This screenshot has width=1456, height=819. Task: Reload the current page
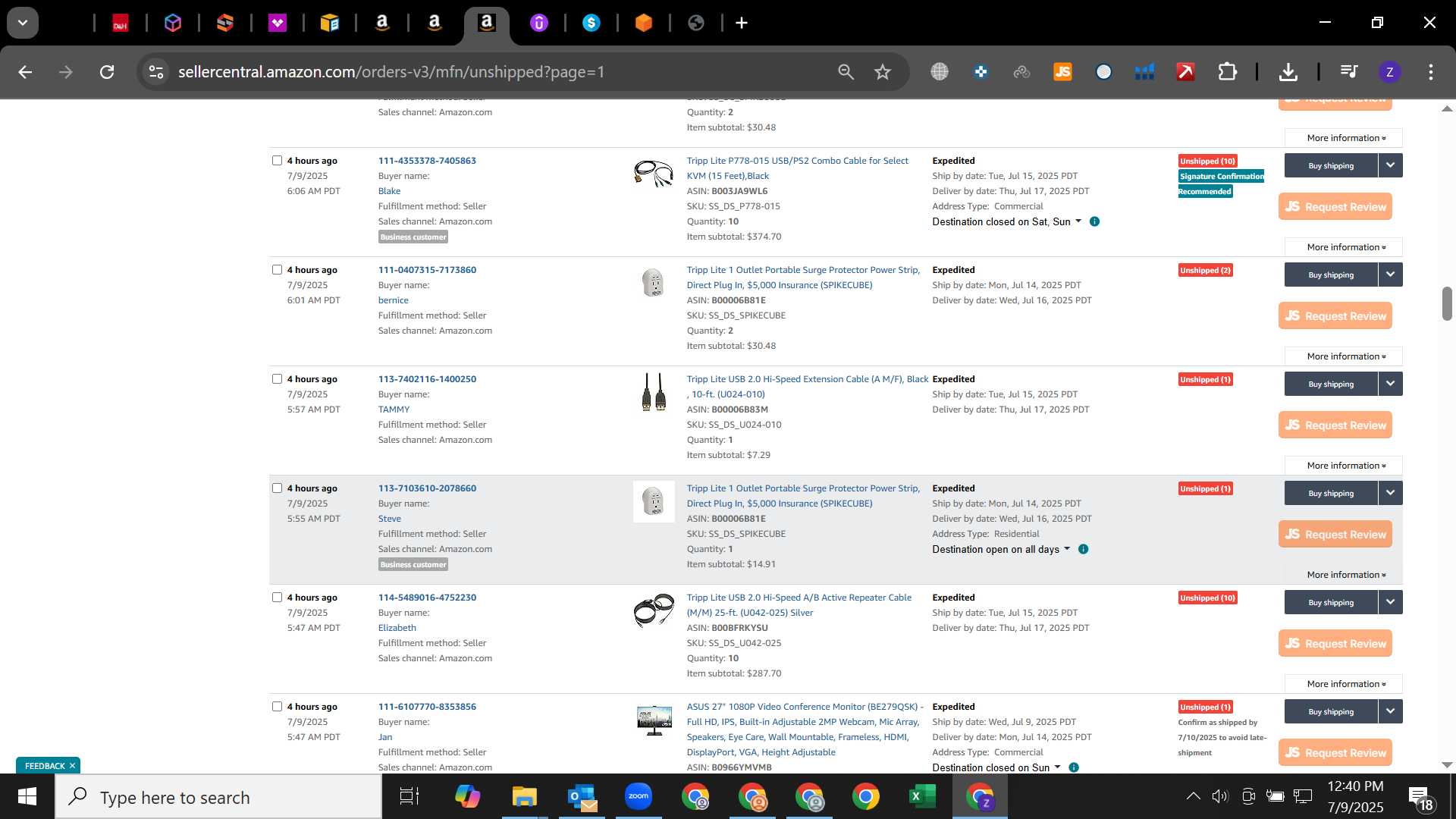[107, 72]
